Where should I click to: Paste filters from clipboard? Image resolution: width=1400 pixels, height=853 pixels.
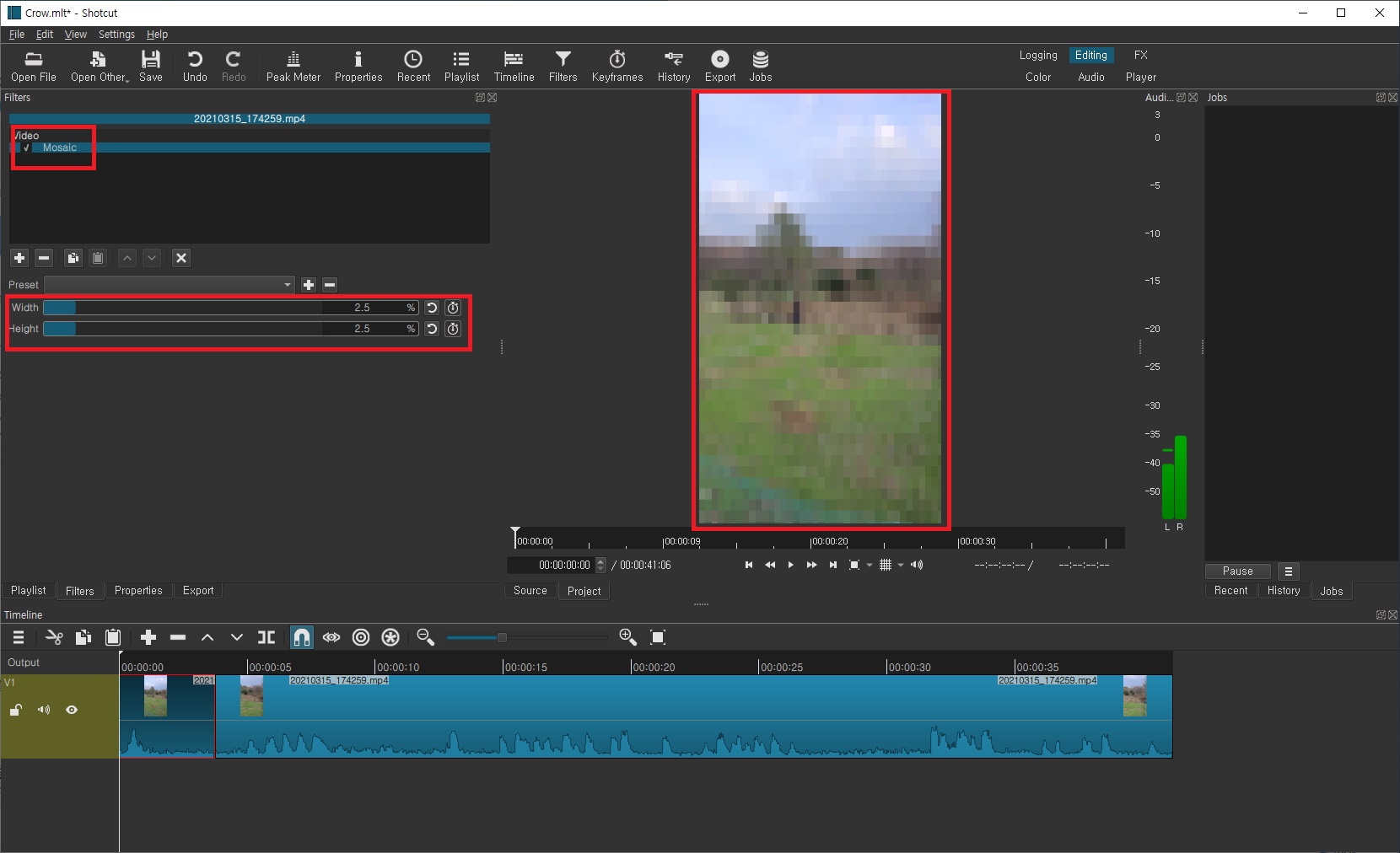click(x=98, y=258)
